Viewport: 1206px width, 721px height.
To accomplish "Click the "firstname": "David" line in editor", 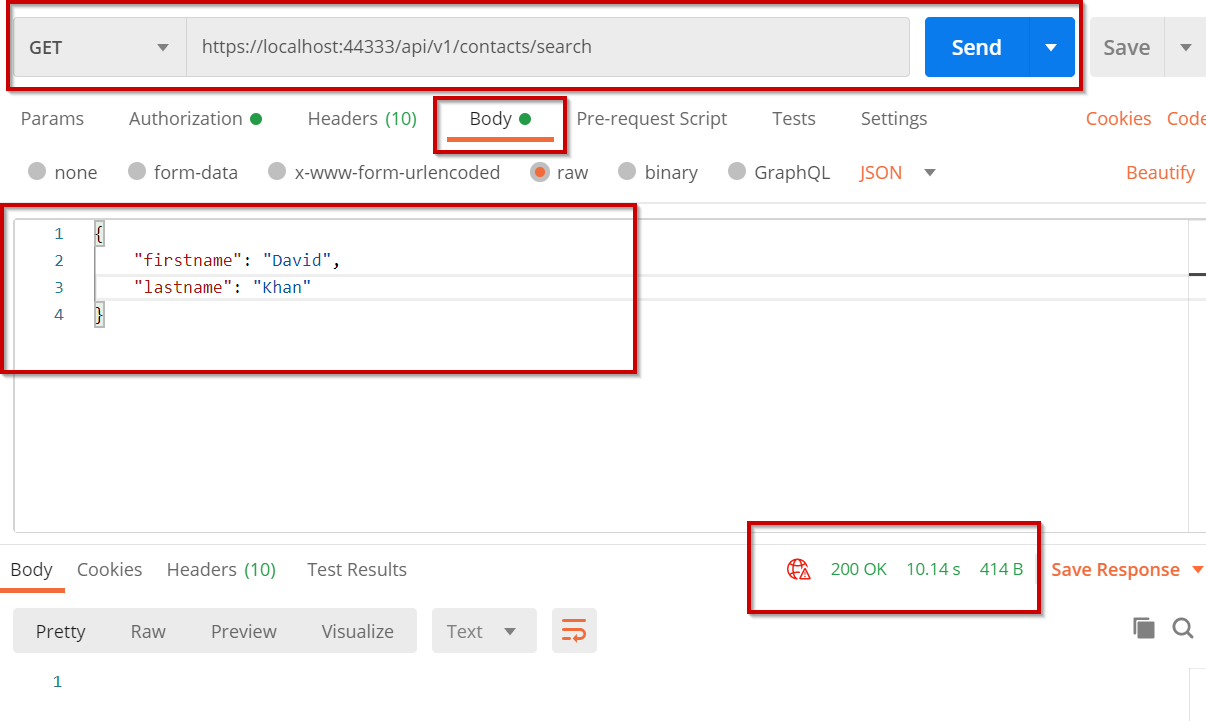I will 238,260.
